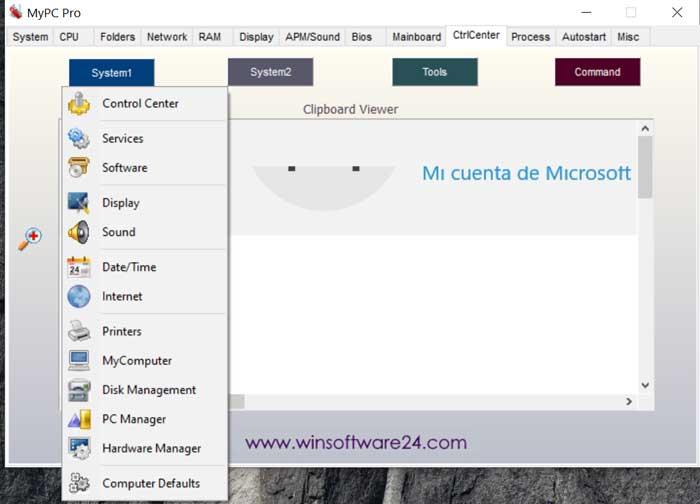Screen dimensions: 700x504
Task: Switch to the Process tab
Action: pos(530,37)
